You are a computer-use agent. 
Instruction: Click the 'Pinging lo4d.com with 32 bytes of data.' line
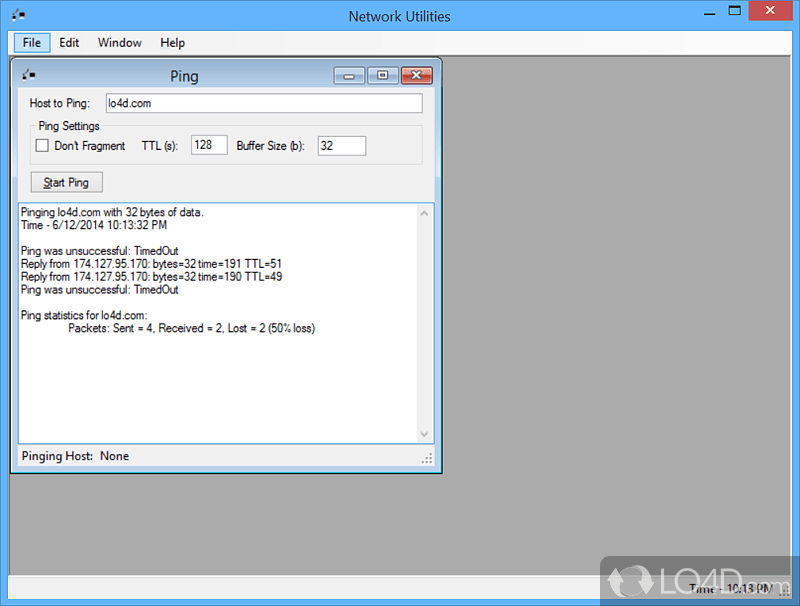(x=112, y=212)
